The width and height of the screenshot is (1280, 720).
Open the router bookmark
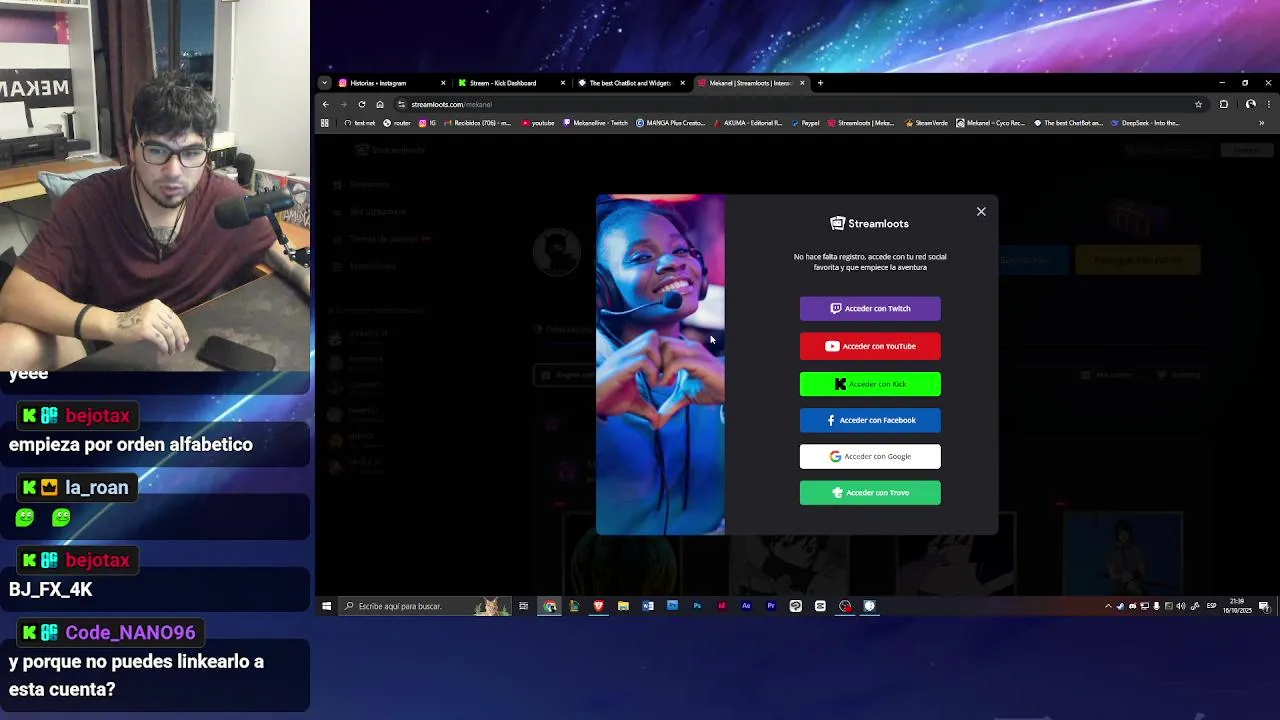click(397, 123)
